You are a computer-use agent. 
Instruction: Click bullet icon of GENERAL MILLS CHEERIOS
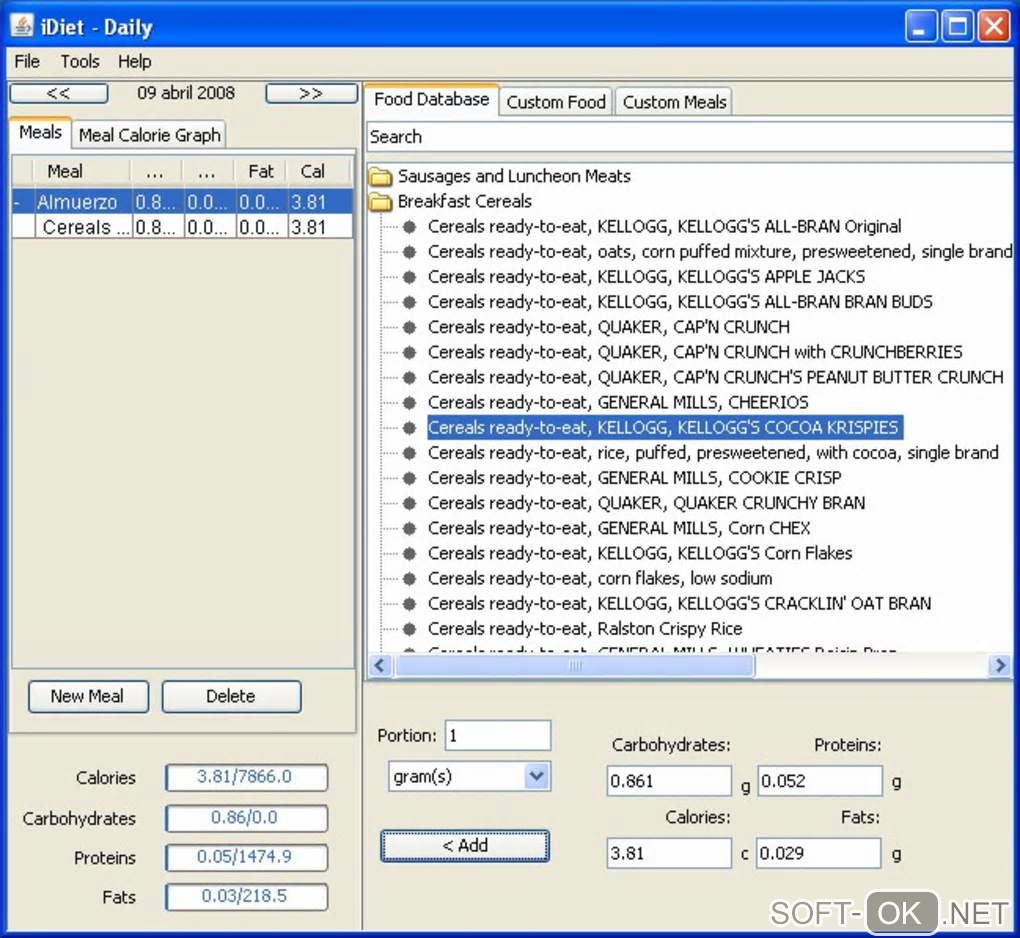tap(409, 403)
